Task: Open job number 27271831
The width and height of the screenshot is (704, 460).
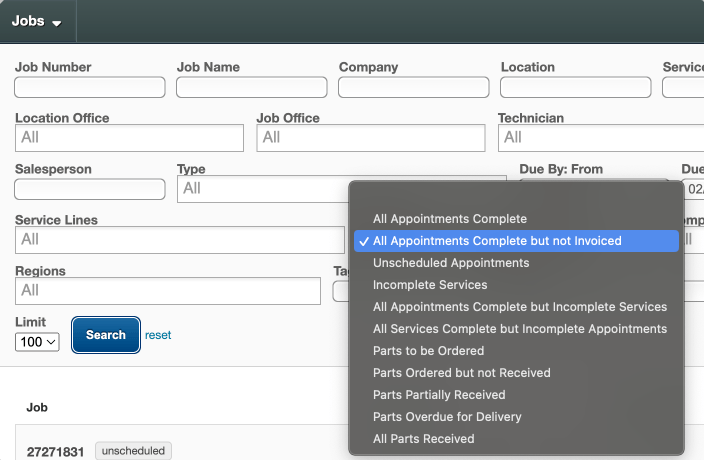Action: (55, 452)
